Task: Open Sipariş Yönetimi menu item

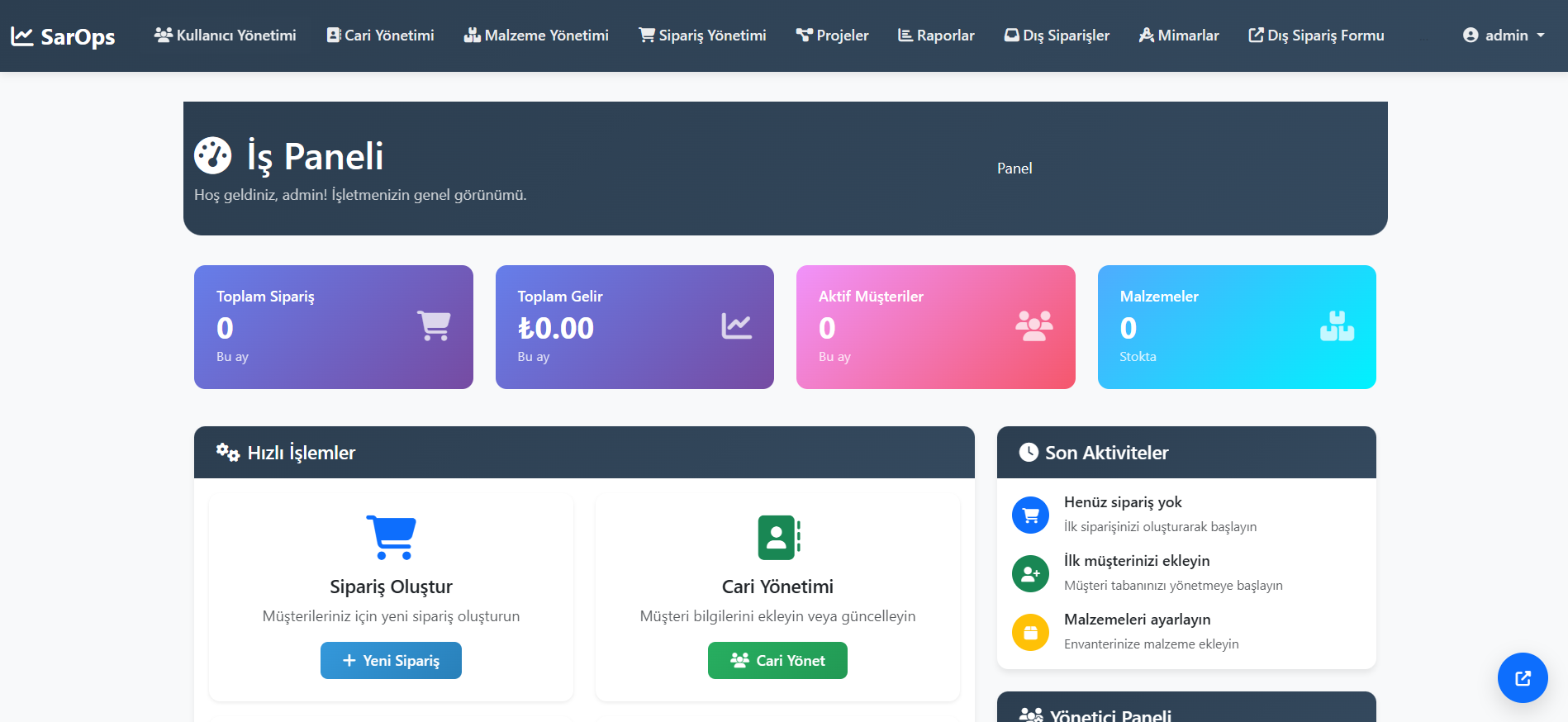Action: point(702,36)
